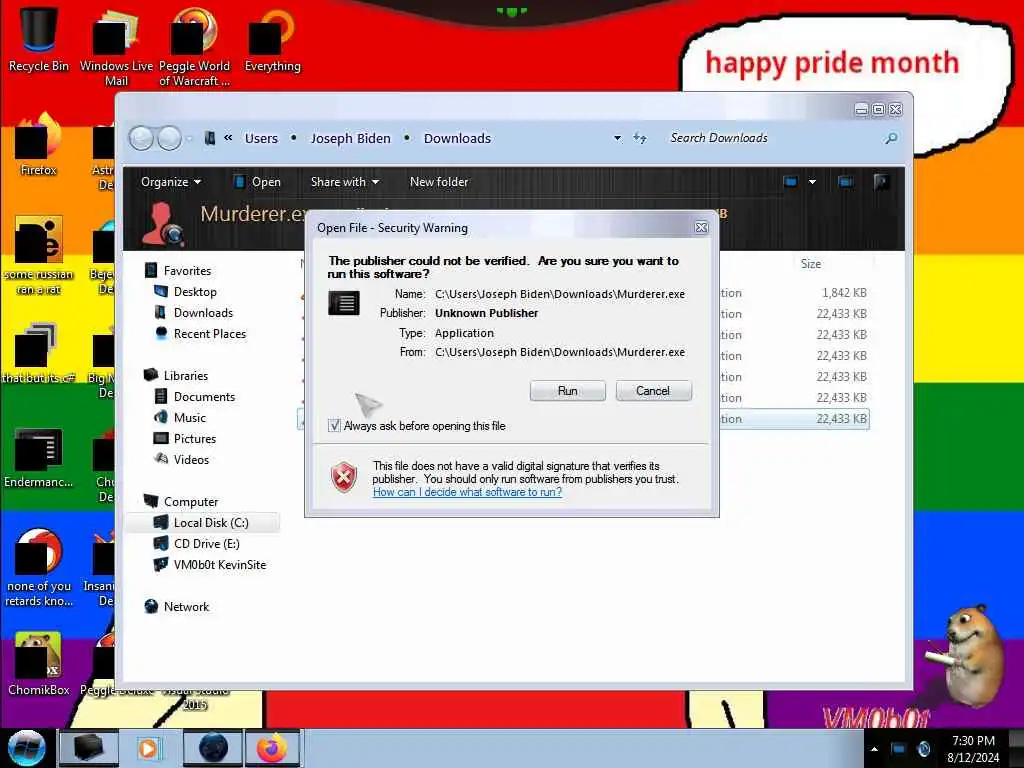
Task: Show hidden tray icons arrow
Action: (x=874, y=748)
